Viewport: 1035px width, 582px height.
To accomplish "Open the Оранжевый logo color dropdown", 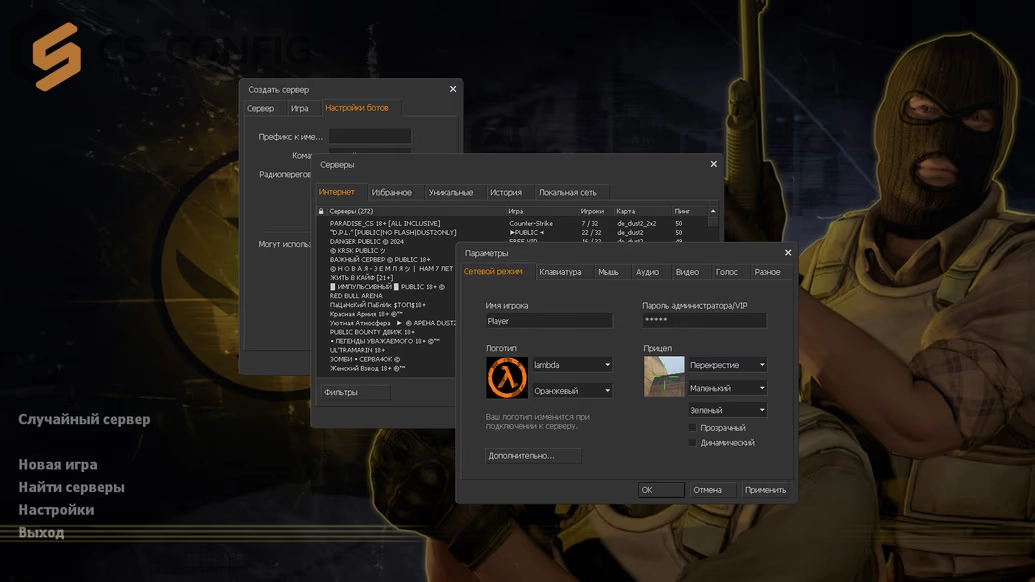I will tap(572, 391).
